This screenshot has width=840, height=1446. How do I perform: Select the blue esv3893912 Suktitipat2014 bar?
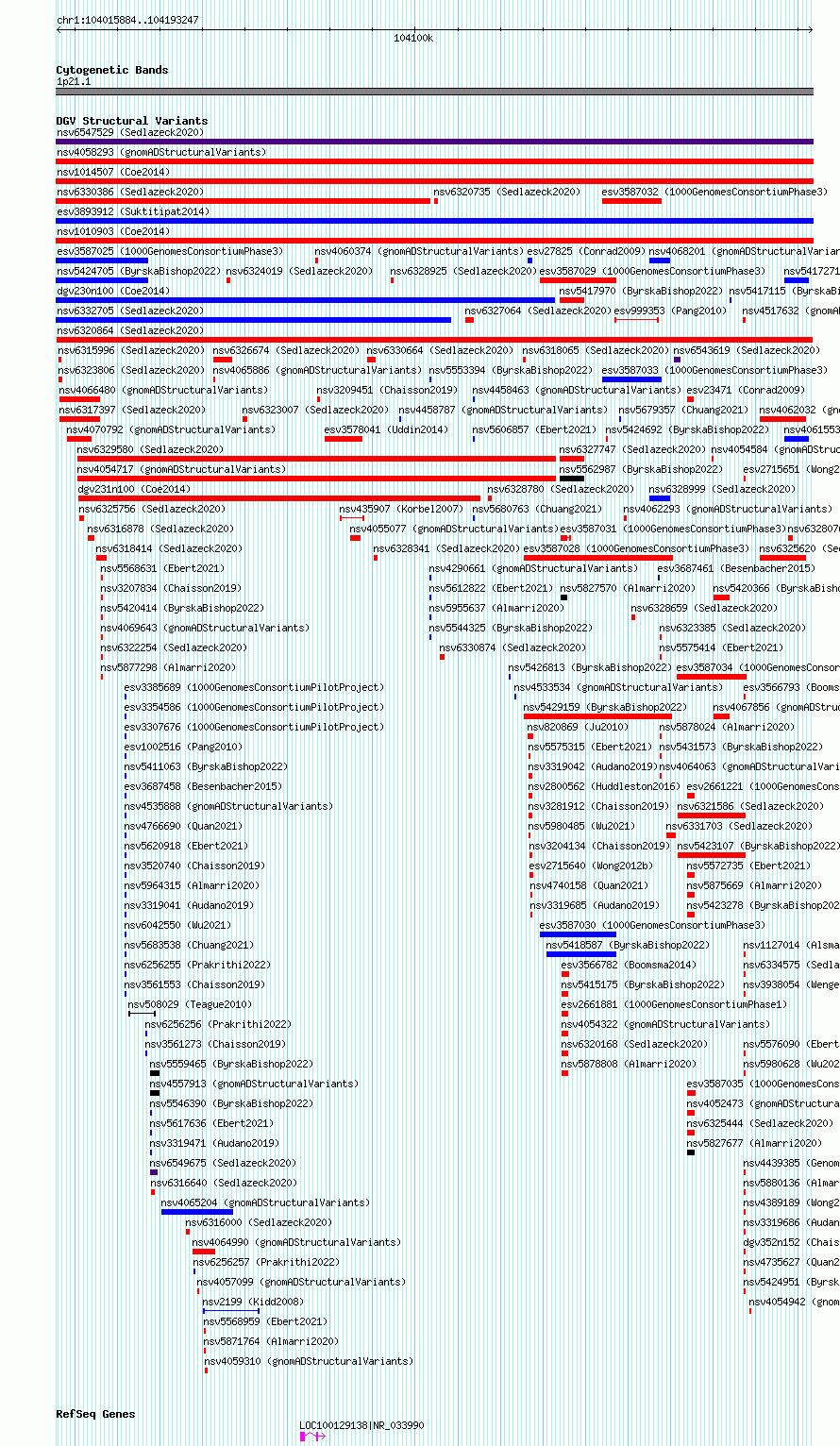point(434,221)
